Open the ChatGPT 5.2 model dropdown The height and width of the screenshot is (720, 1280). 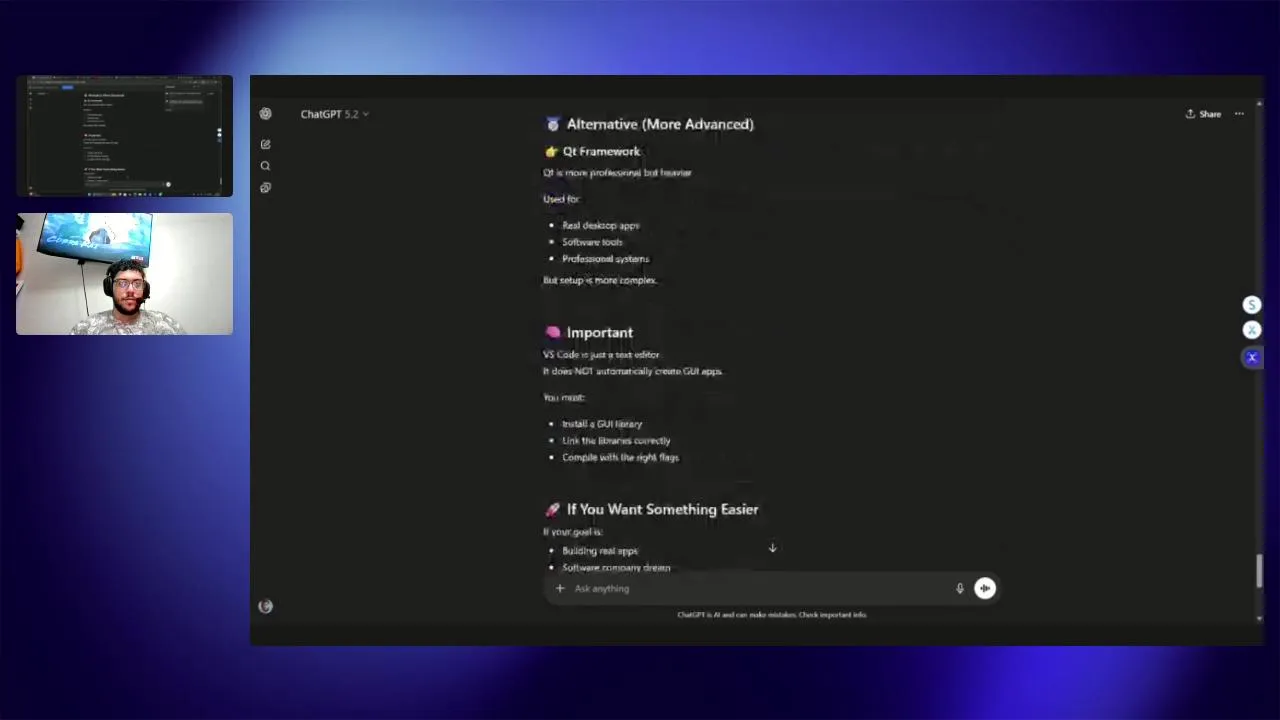pyautogui.click(x=334, y=114)
